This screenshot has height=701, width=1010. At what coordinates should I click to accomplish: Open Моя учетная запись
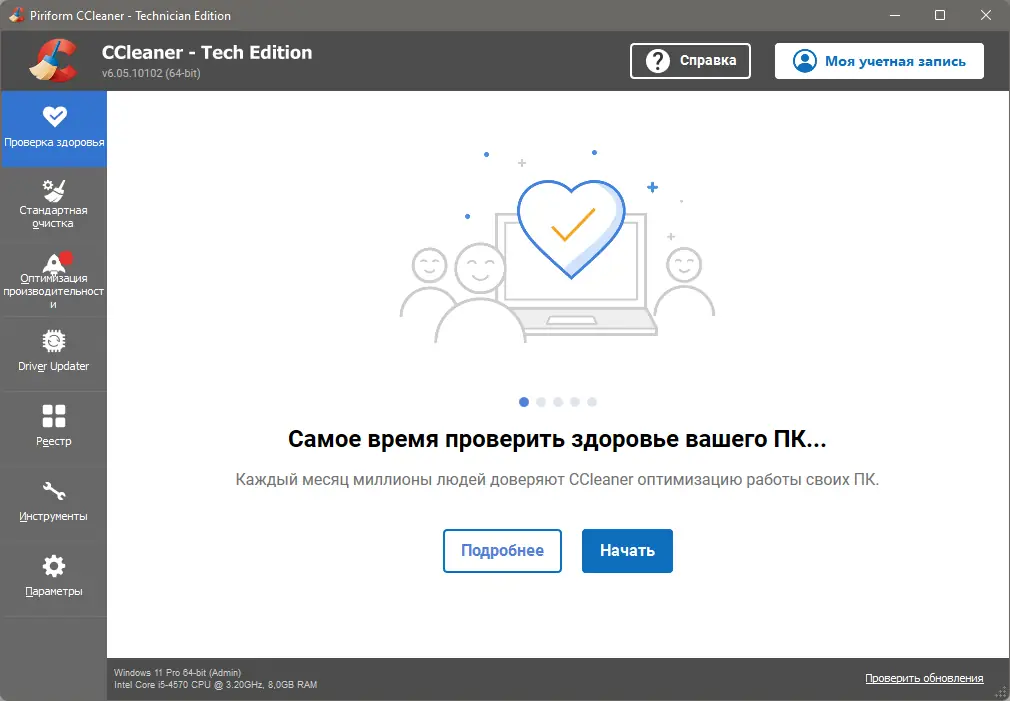pyautogui.click(x=878, y=61)
